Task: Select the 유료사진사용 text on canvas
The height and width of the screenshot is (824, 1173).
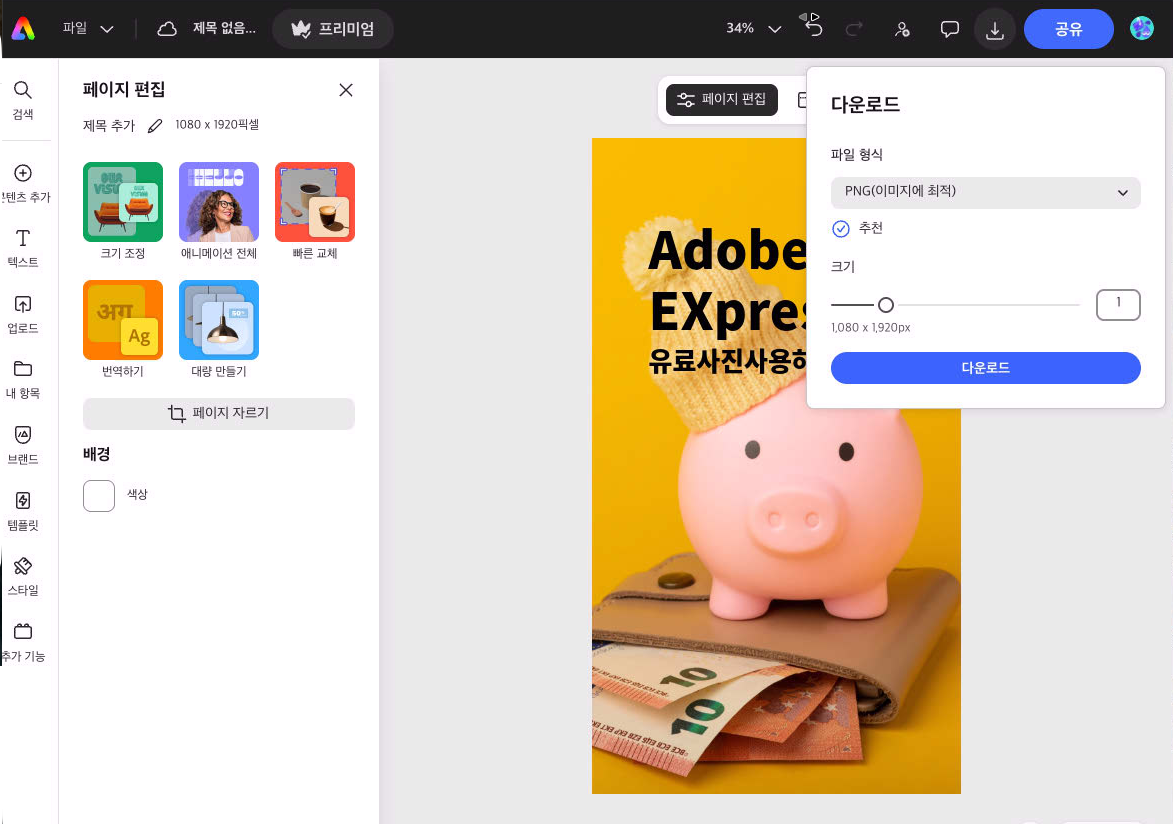Action: point(726,361)
